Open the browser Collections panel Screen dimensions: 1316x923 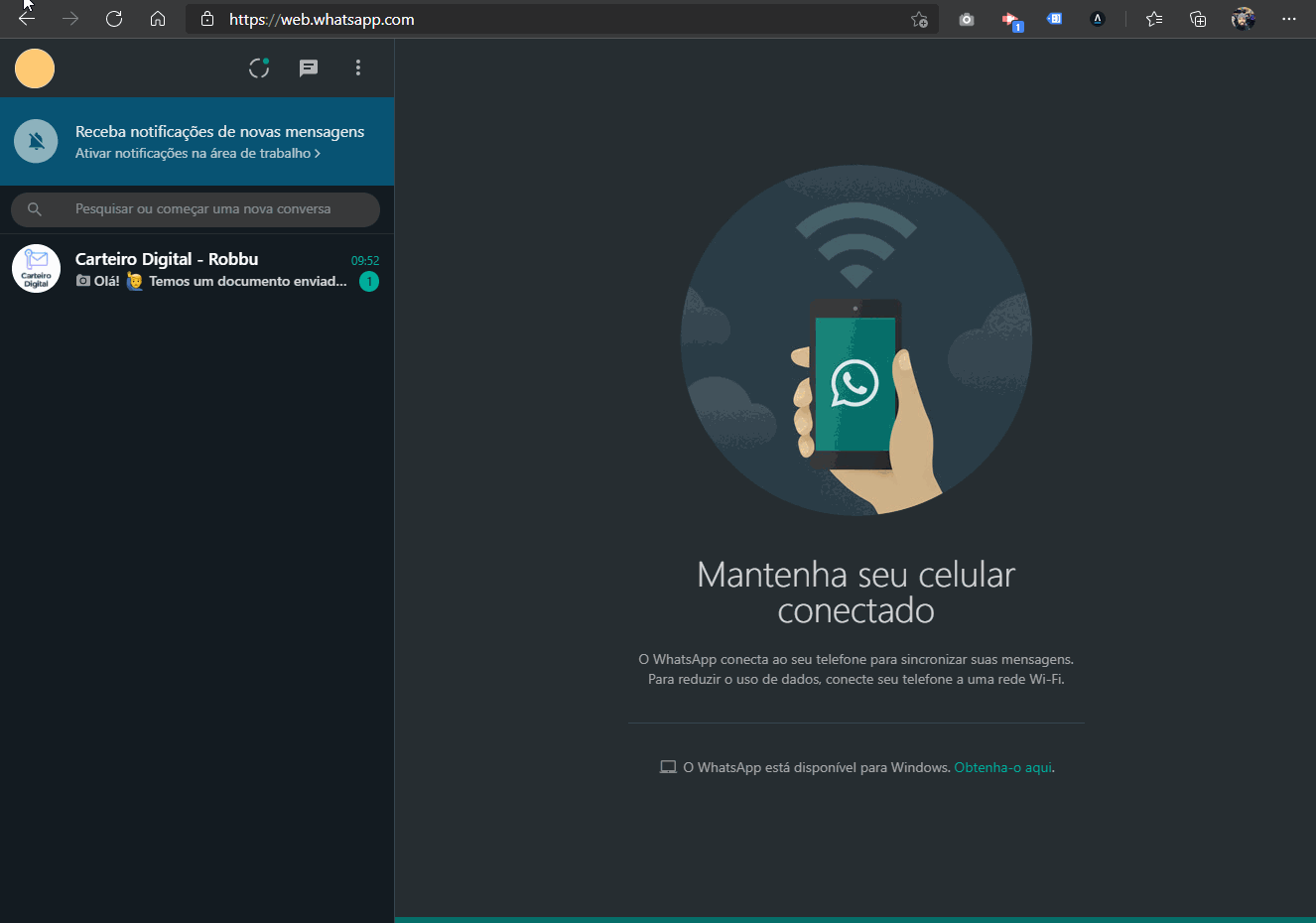click(1198, 19)
